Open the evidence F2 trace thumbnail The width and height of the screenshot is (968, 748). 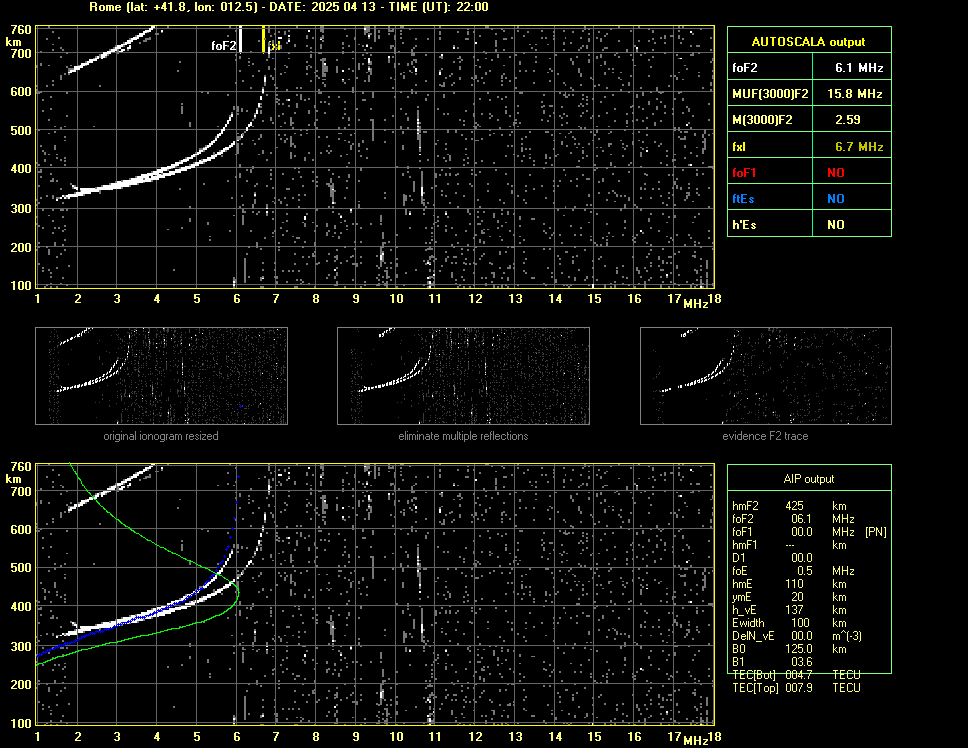pyautogui.click(x=766, y=376)
